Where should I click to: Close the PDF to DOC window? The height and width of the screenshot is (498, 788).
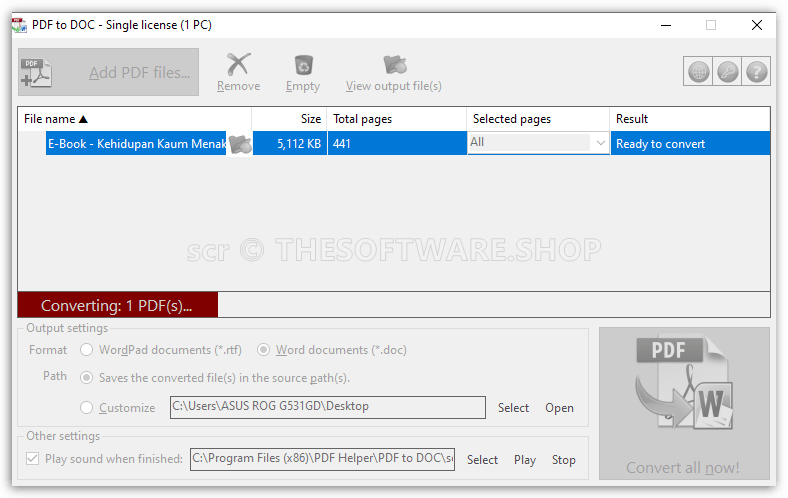(756, 25)
